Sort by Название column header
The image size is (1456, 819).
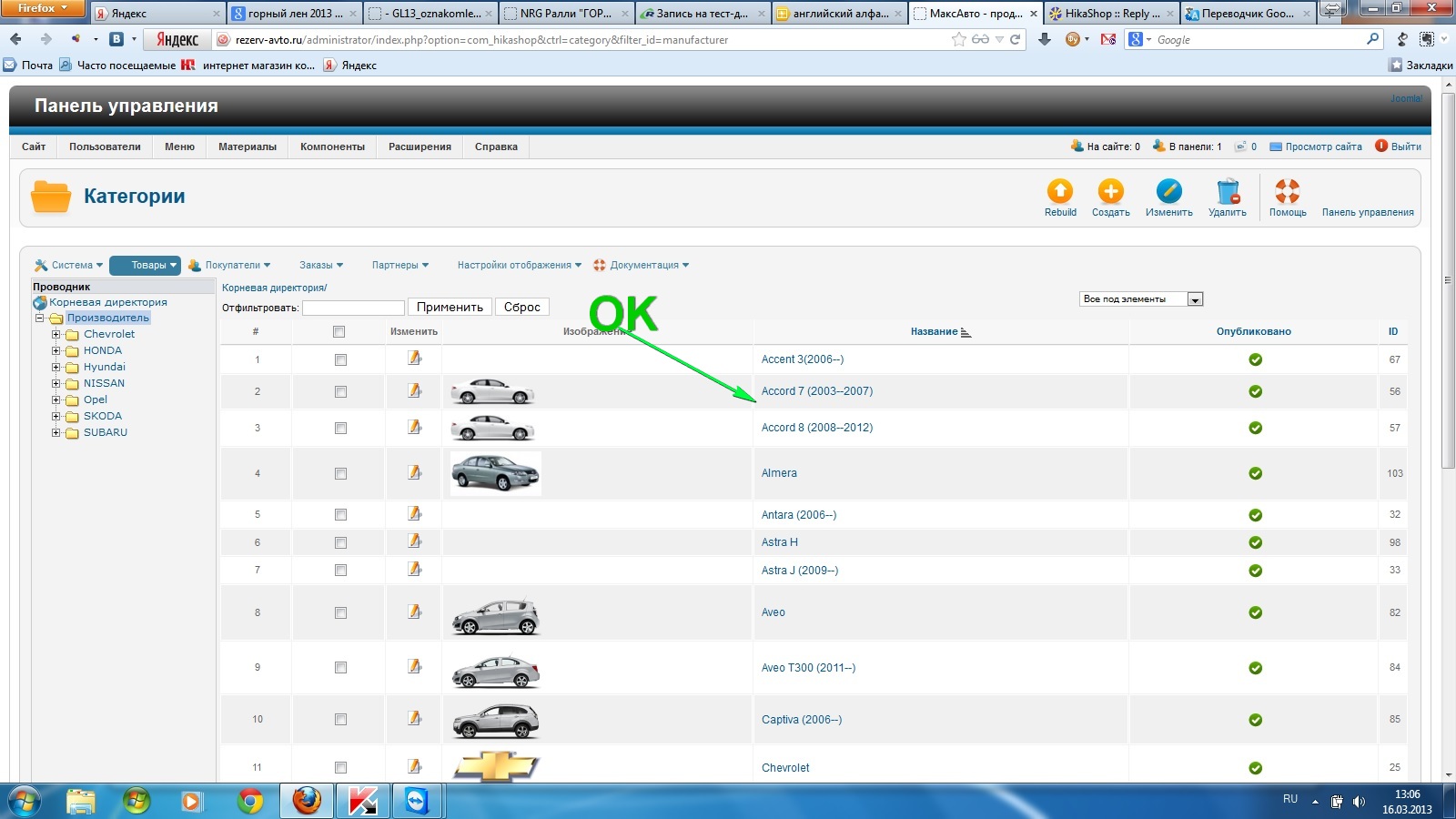point(935,331)
